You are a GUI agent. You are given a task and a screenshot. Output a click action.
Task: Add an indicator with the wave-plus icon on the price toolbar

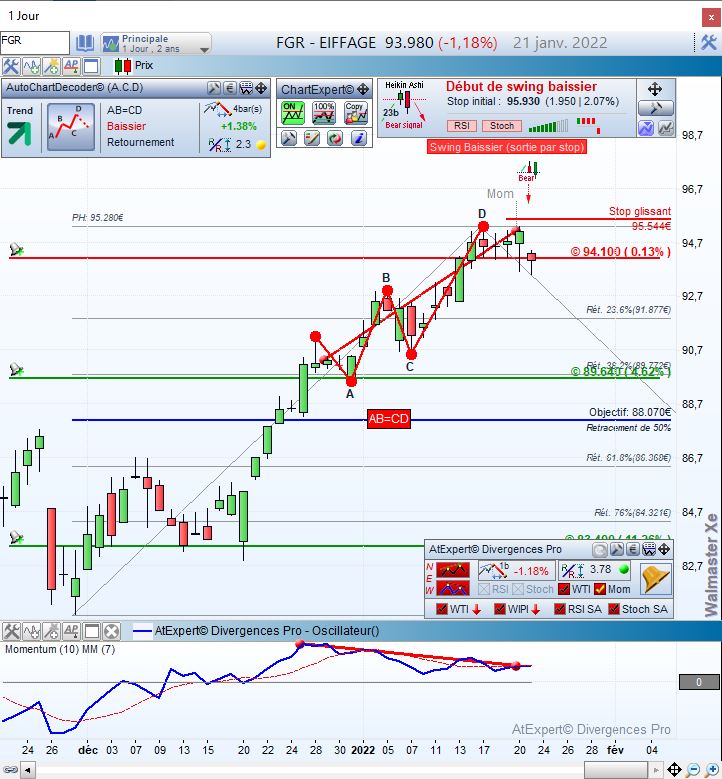tap(31, 66)
